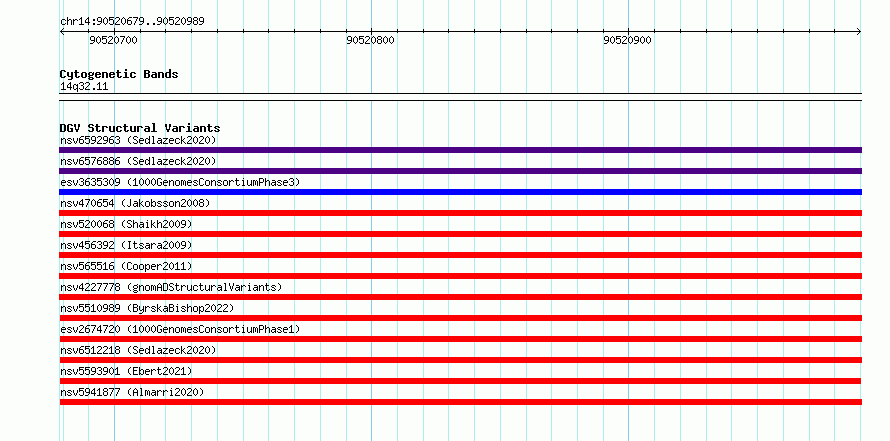Open variant nsv6576886 (Sedlazeck2020) label
890x441 pixels.
pos(138,161)
